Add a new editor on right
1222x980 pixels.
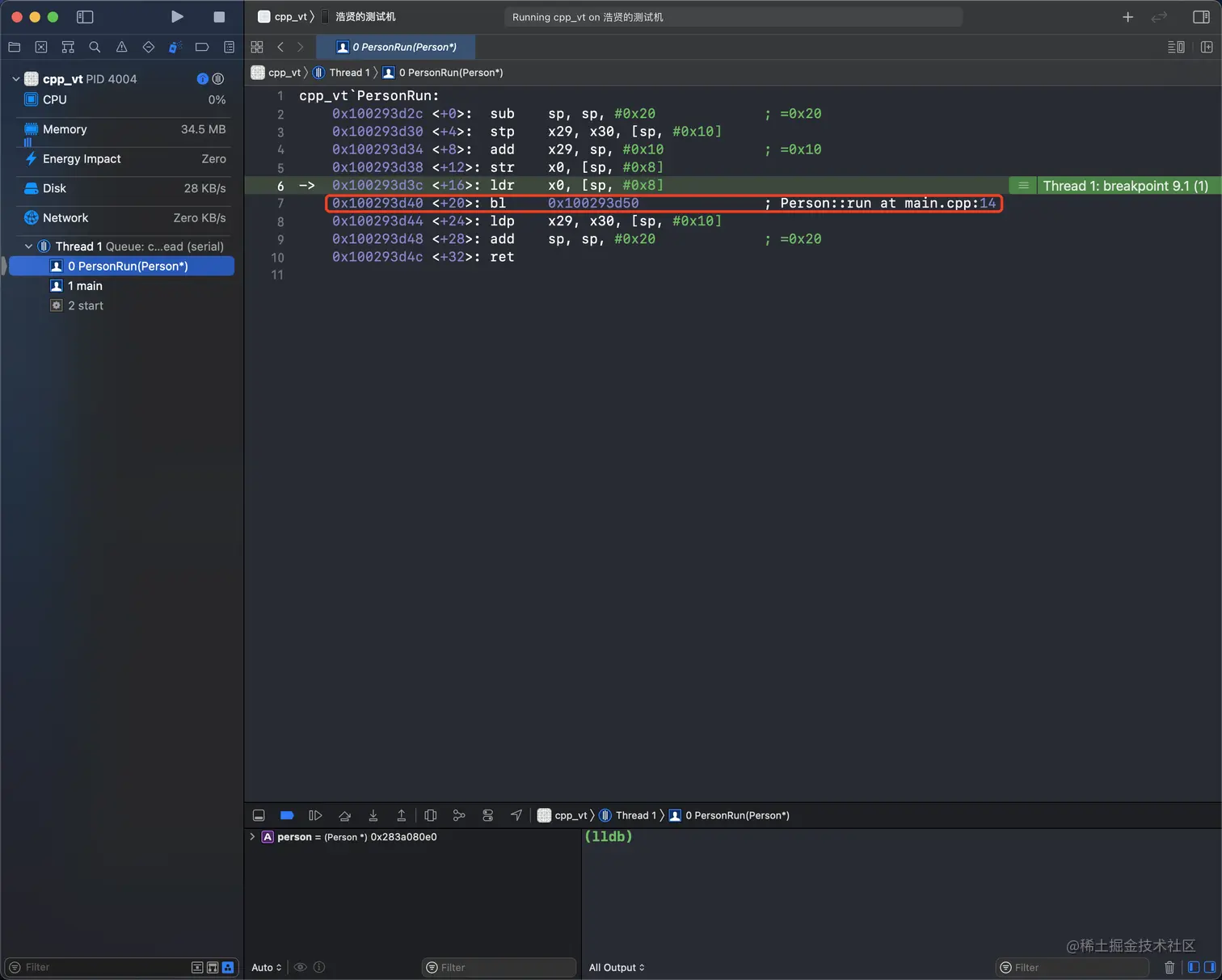coord(1207,47)
